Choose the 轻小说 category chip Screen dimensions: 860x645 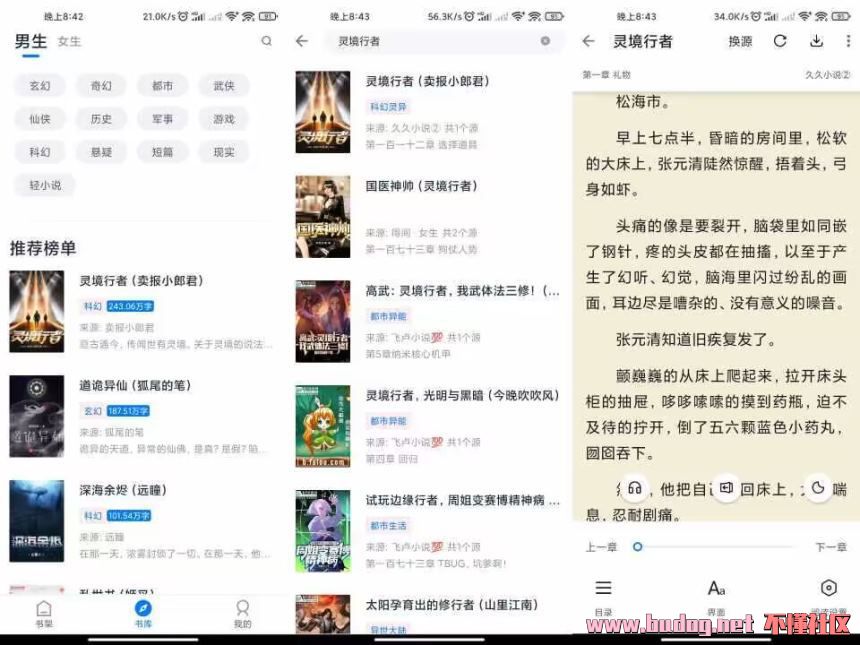click(45, 185)
